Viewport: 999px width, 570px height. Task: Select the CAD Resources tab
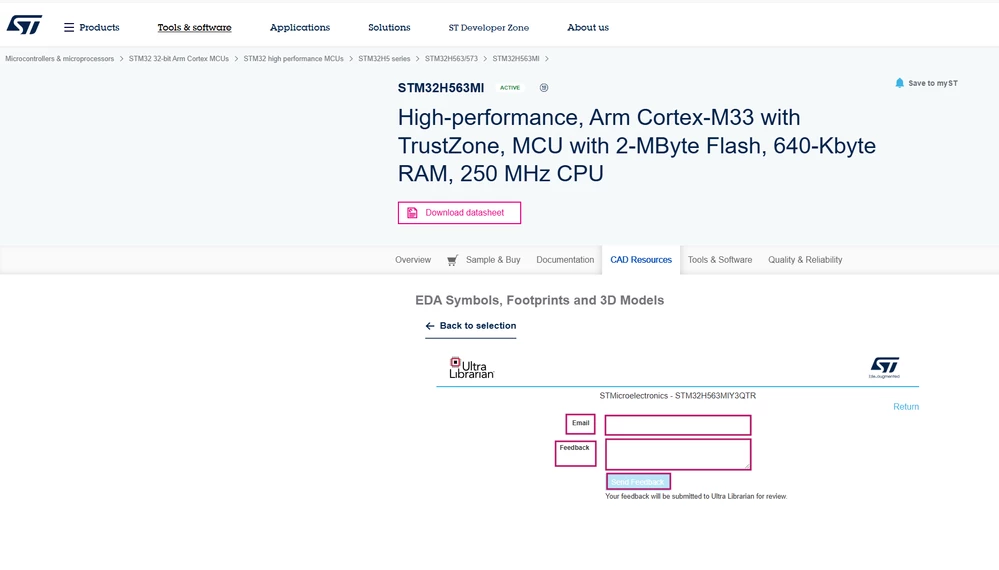click(641, 260)
